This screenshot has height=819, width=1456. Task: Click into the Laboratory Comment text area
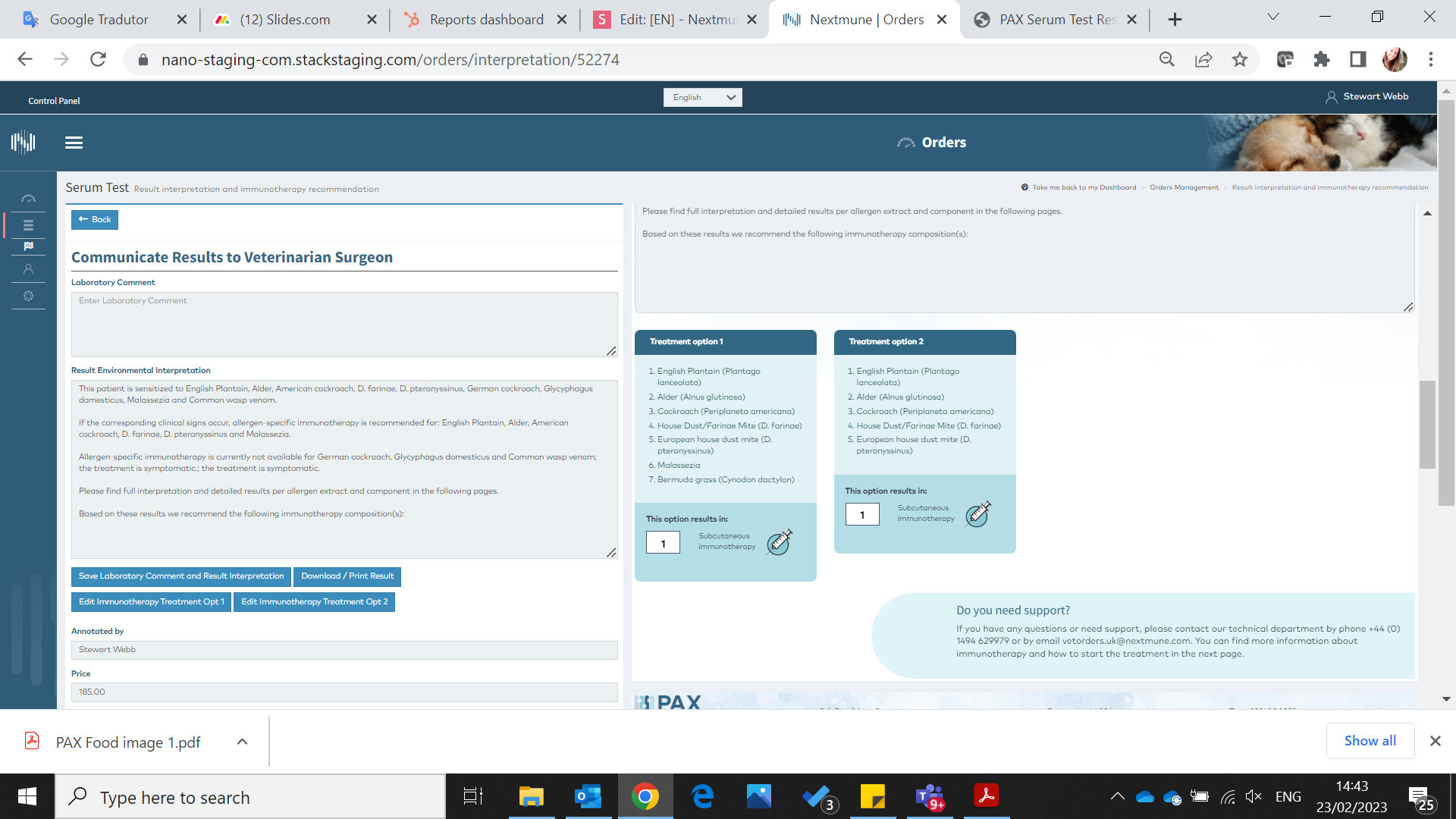click(344, 325)
